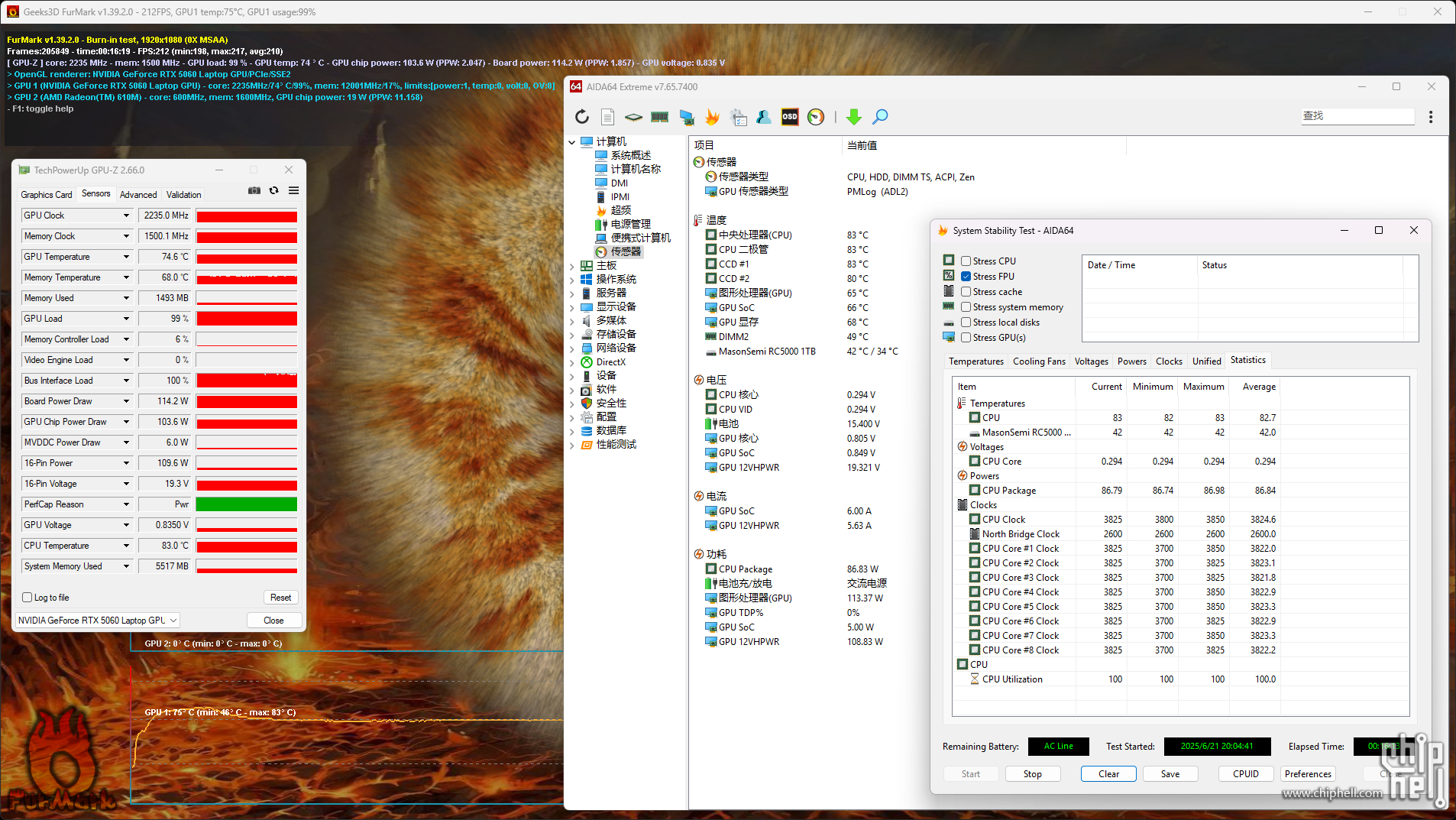Screen dimensions: 1456x820
Task: Switch to the Clocks tab
Action: [1169, 361]
